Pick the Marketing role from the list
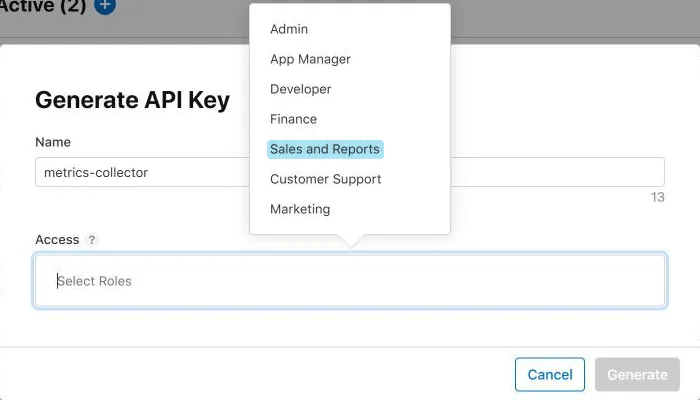Viewport: 700px width, 400px height. click(300, 209)
